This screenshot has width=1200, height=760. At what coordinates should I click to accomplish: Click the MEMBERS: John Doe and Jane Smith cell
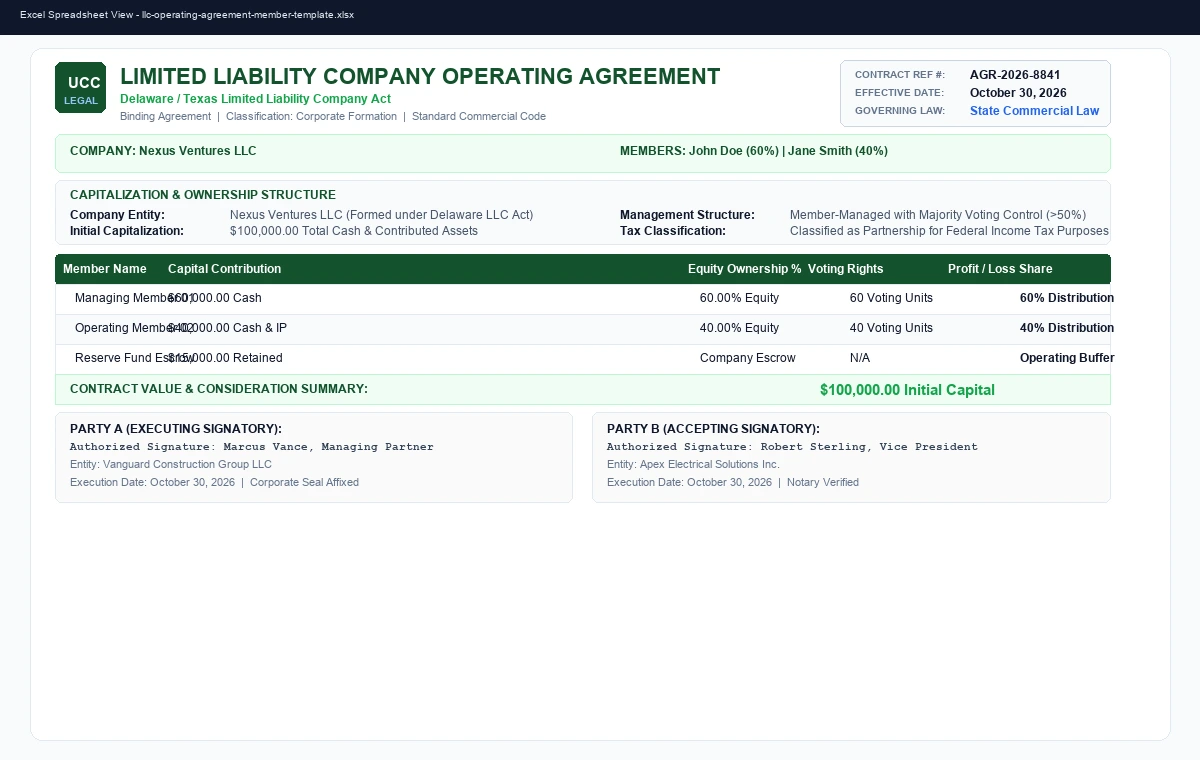[754, 151]
